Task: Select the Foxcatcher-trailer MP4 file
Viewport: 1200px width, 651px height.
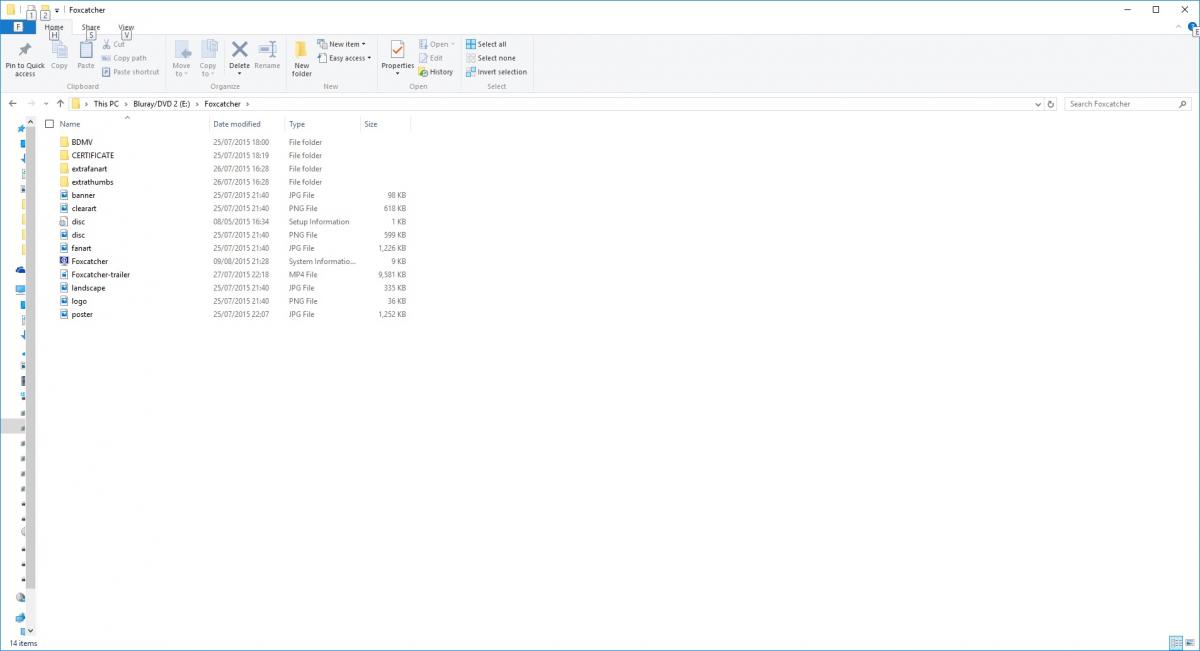Action: [x=100, y=274]
